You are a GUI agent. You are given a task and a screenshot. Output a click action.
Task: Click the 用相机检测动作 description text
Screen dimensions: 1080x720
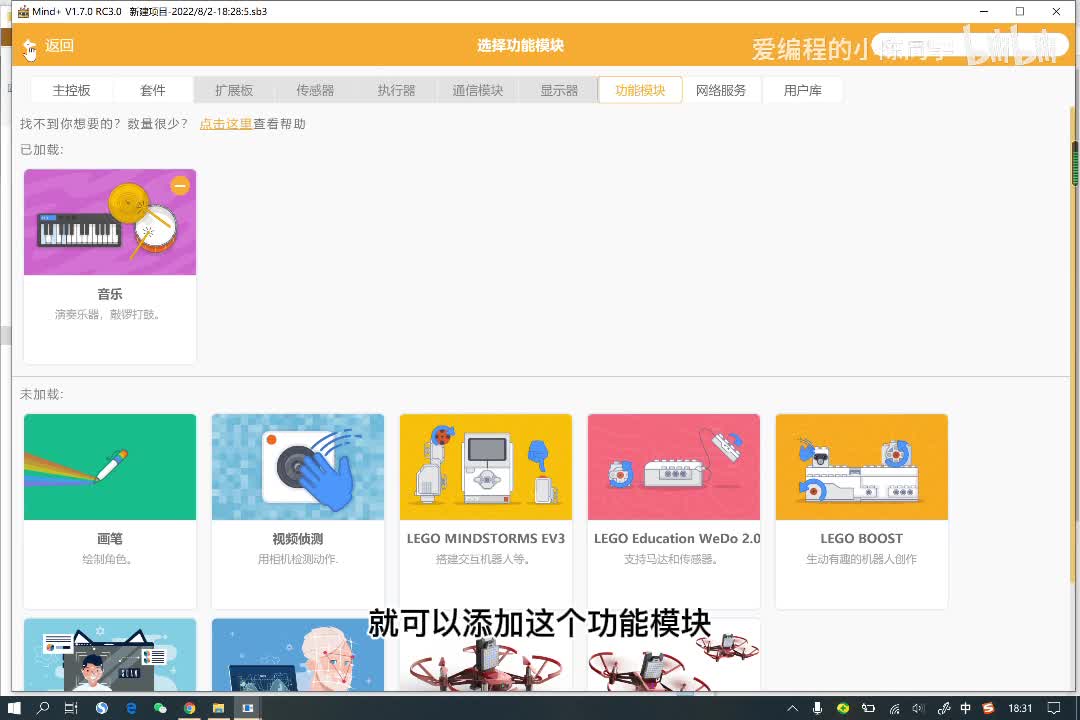click(x=298, y=559)
